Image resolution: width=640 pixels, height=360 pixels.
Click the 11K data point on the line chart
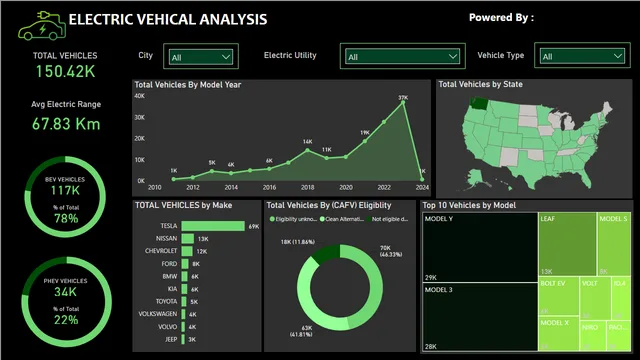[327, 158]
